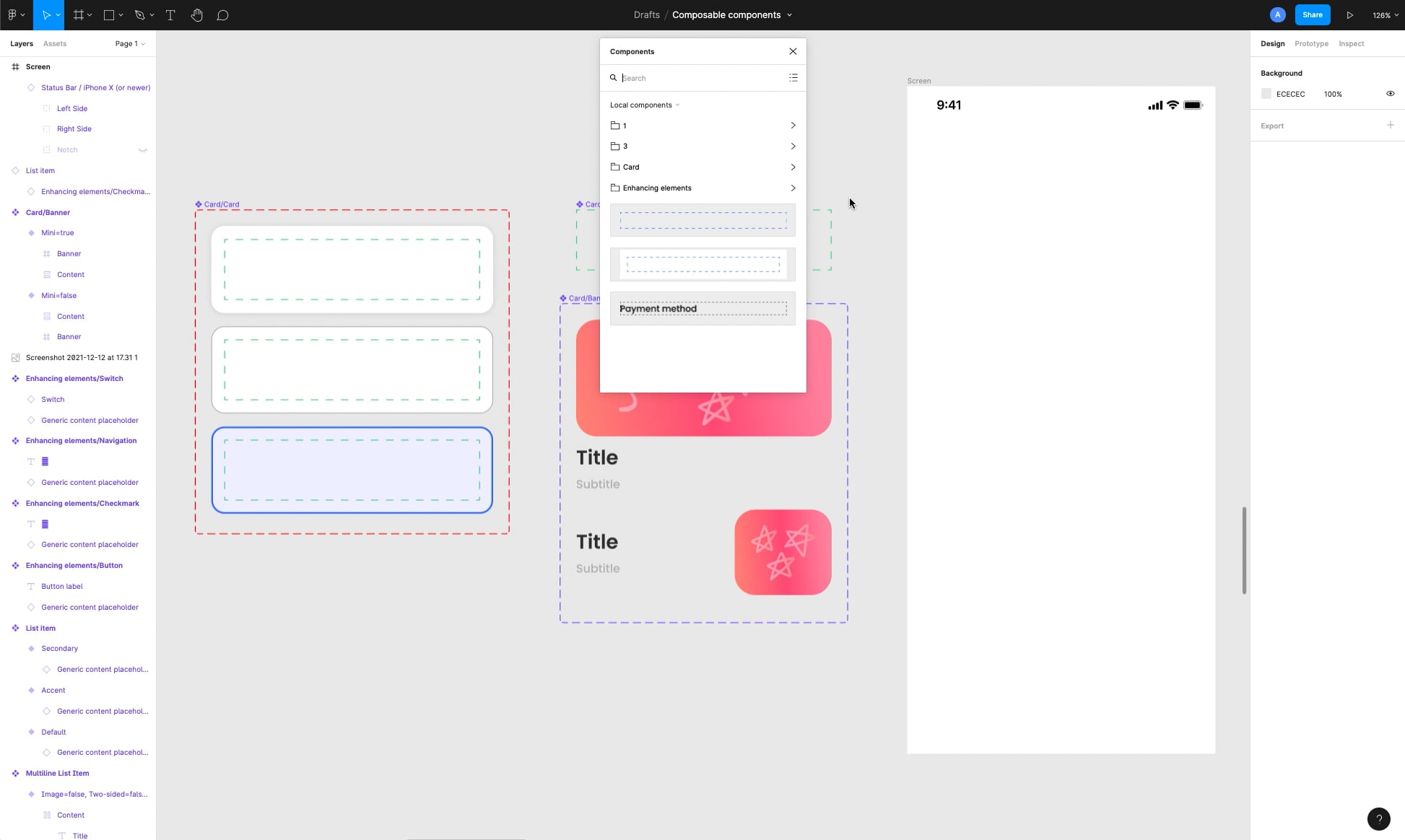Screen dimensions: 1405x840
Task: Select the Payment method component thumbnail
Action: (x=702, y=308)
